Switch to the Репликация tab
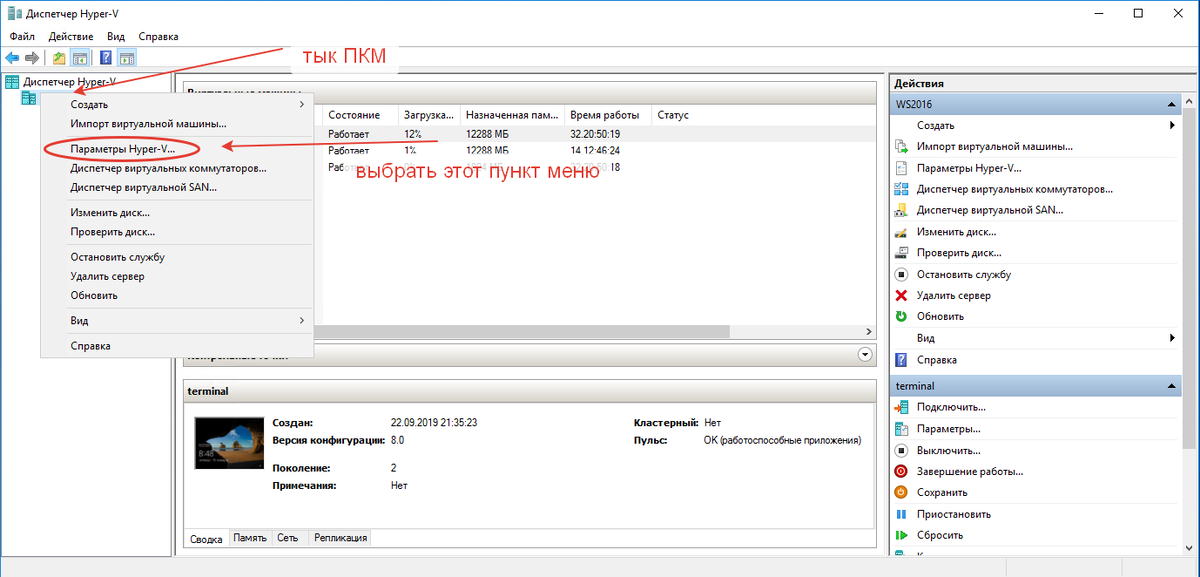 point(340,537)
